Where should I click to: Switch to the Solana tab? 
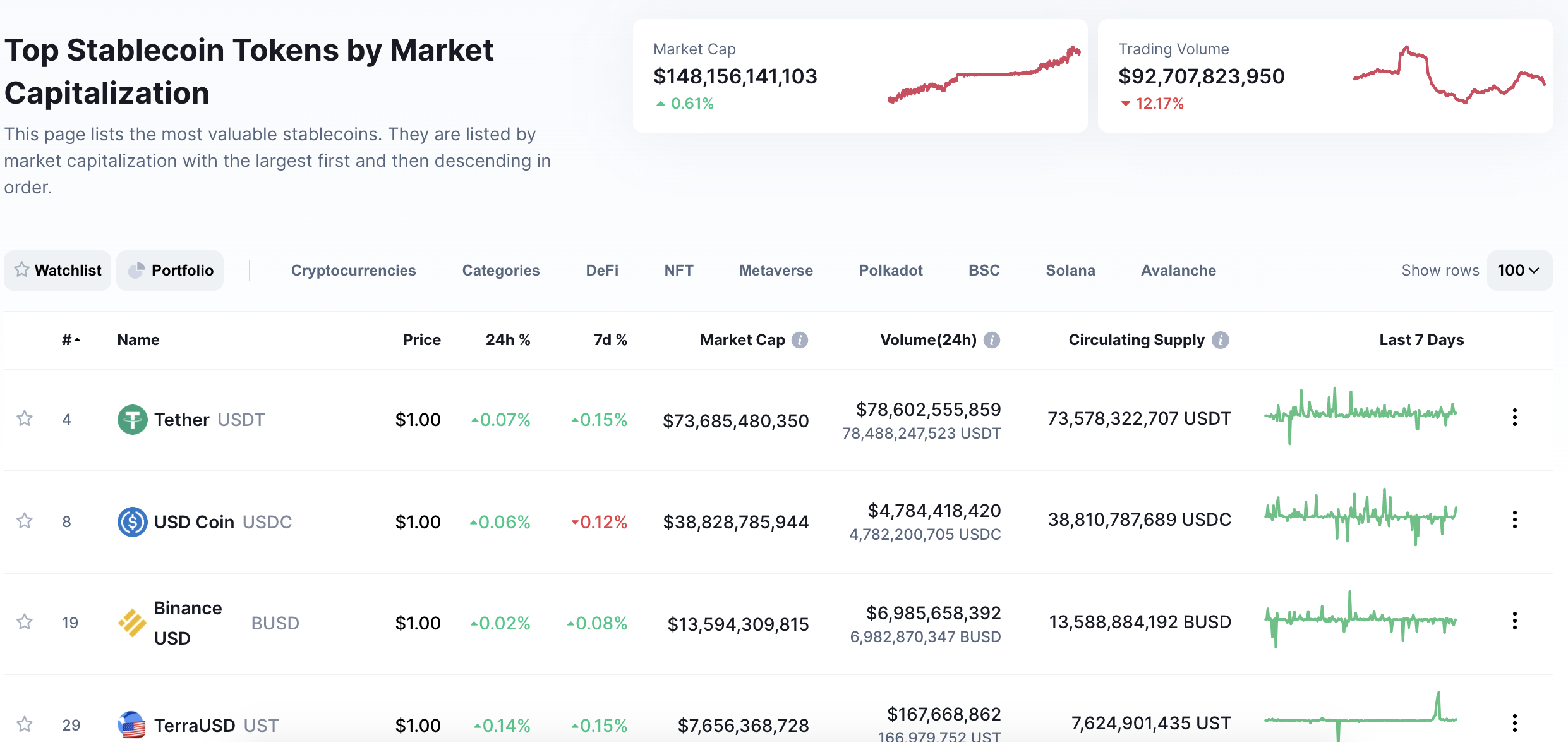(1070, 271)
